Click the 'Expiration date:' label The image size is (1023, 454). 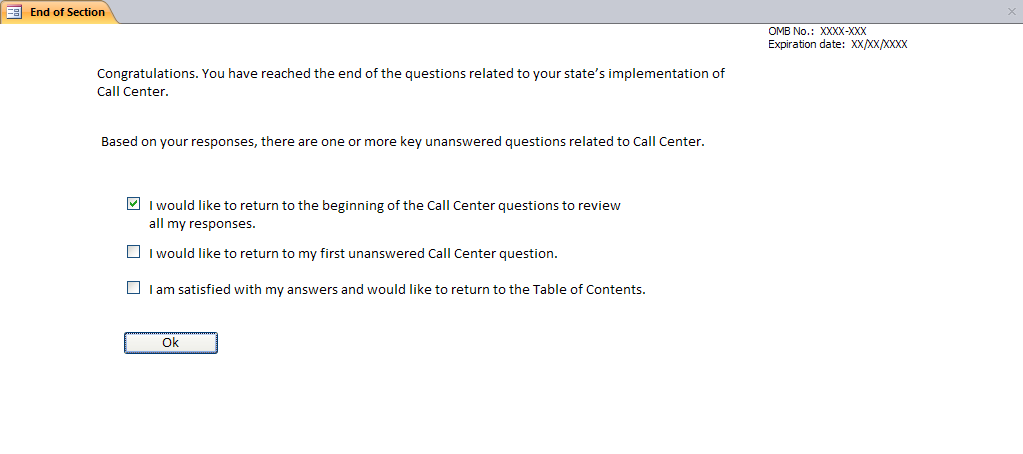[806, 44]
